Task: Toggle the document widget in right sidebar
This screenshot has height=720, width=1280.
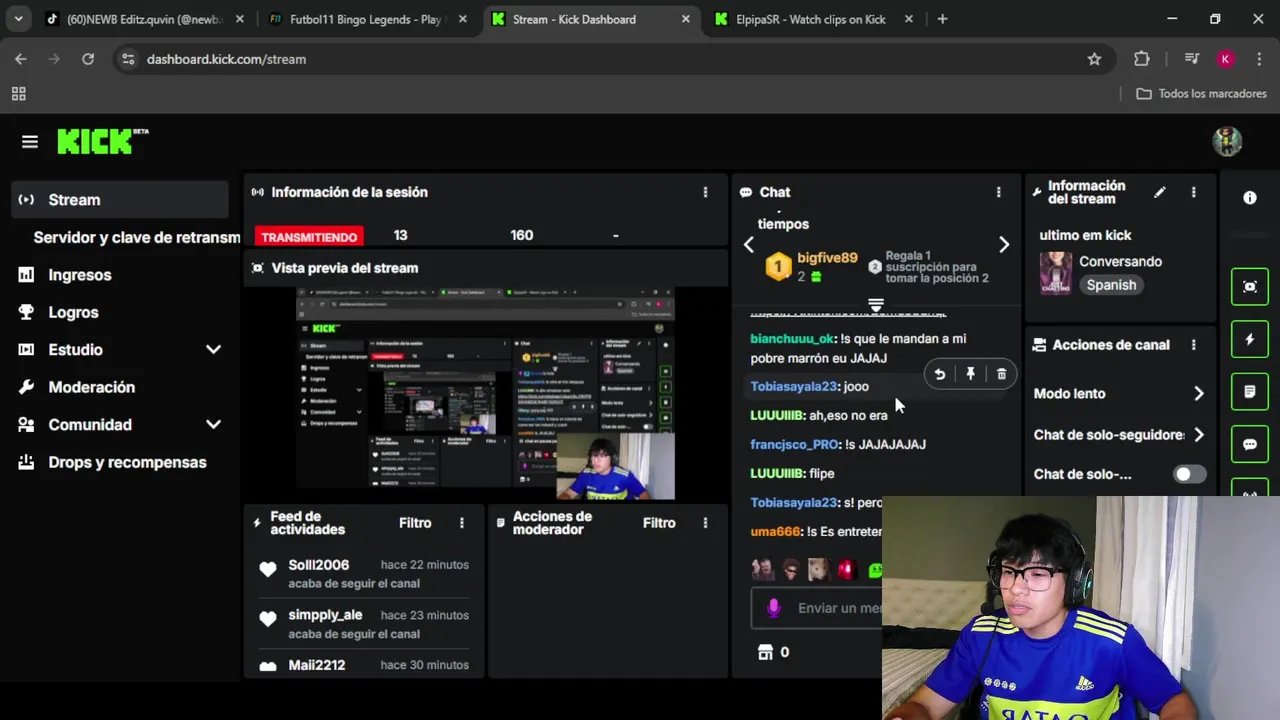Action: 1249,392
